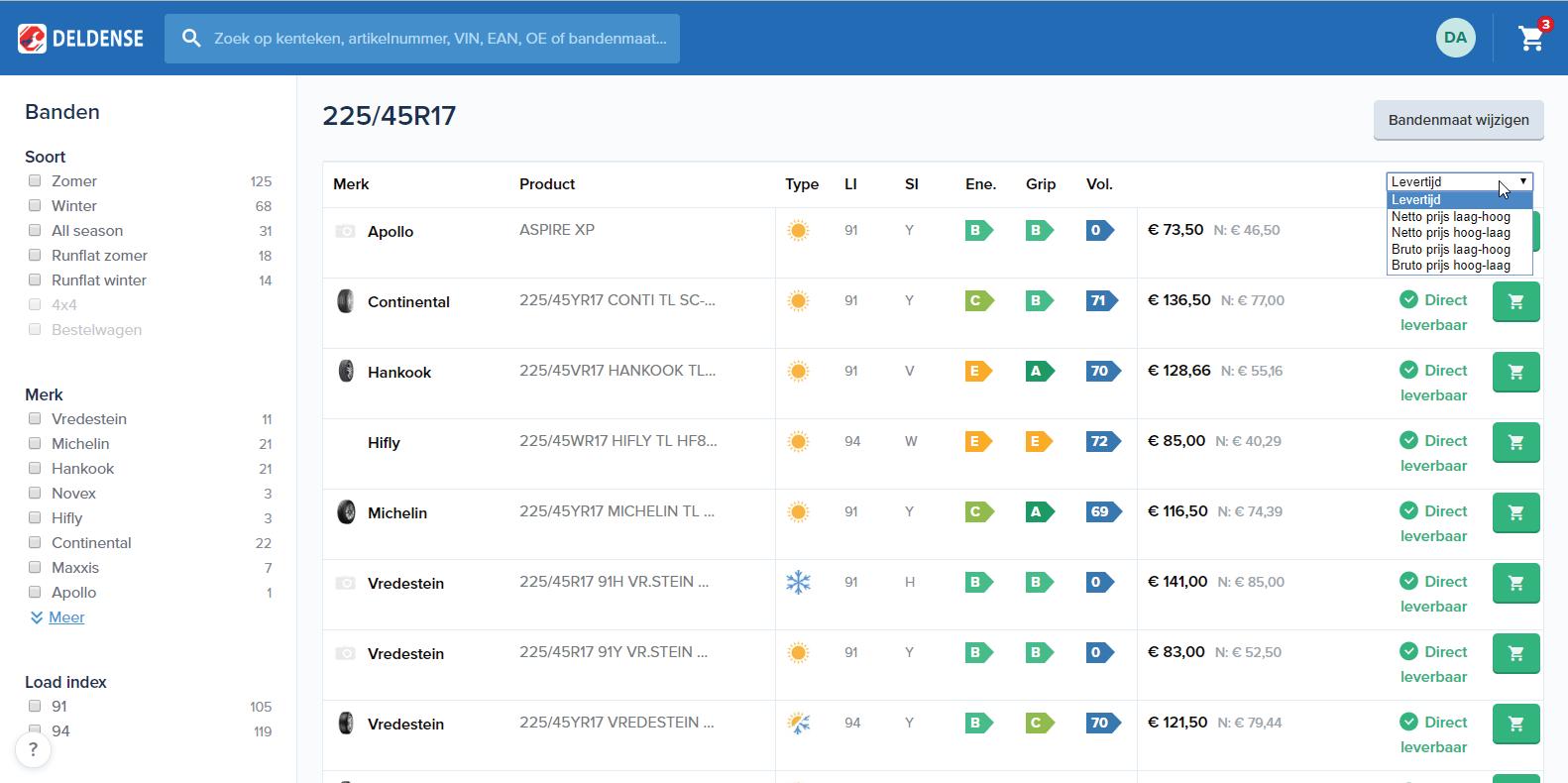
Task: Check the Runflat winter filter
Action: 35,280
